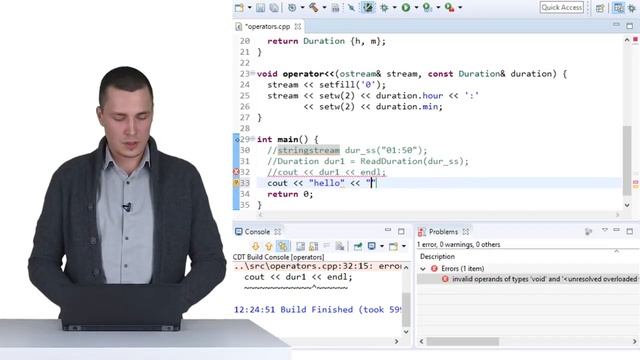
Task: Click the Pin Console icon
Action: (358, 246)
